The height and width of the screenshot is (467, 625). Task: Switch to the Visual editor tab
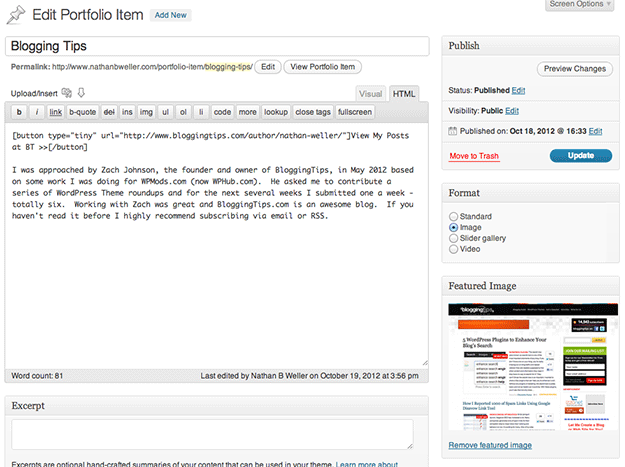click(x=370, y=93)
